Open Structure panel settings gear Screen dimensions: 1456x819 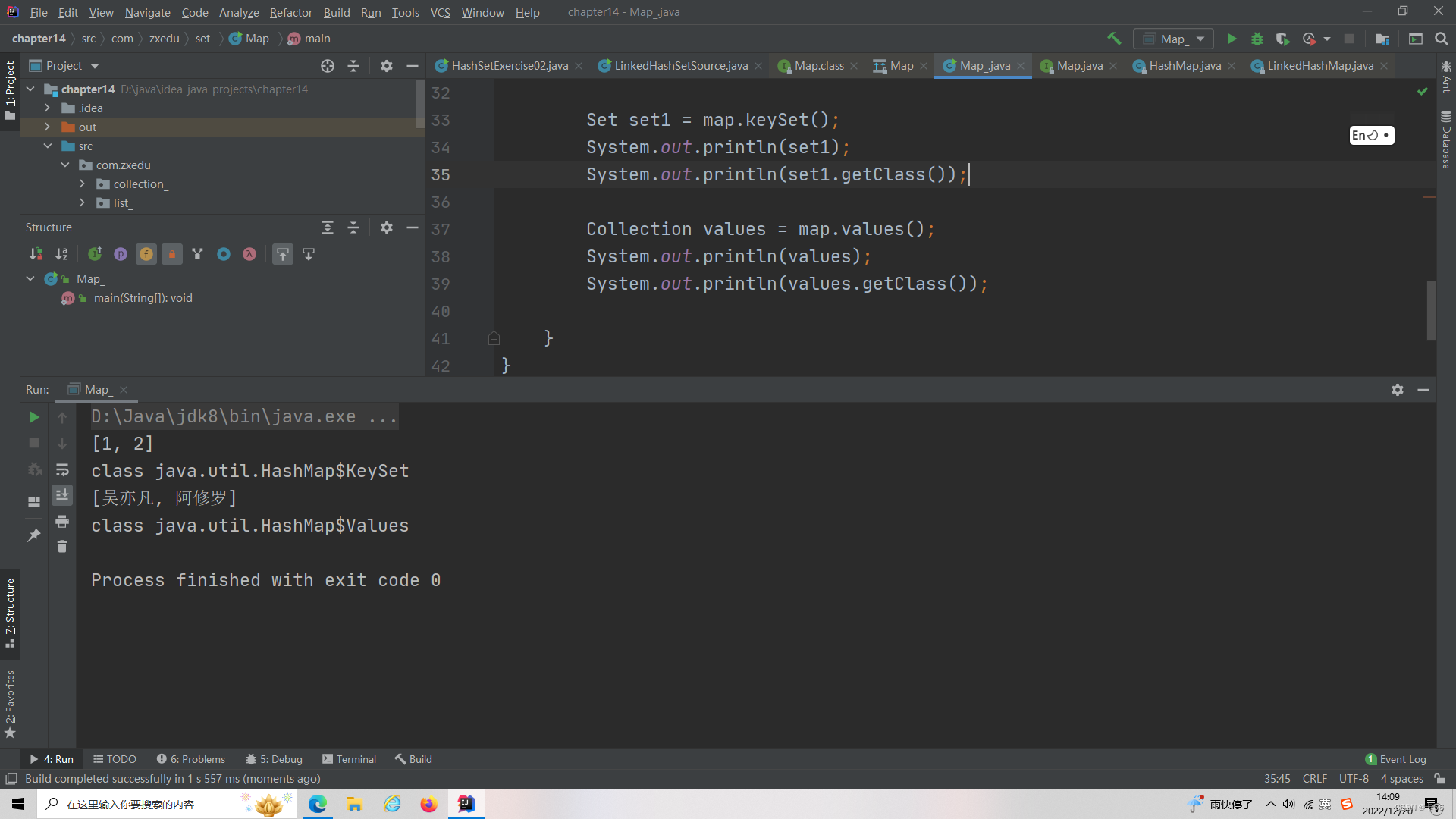387,227
